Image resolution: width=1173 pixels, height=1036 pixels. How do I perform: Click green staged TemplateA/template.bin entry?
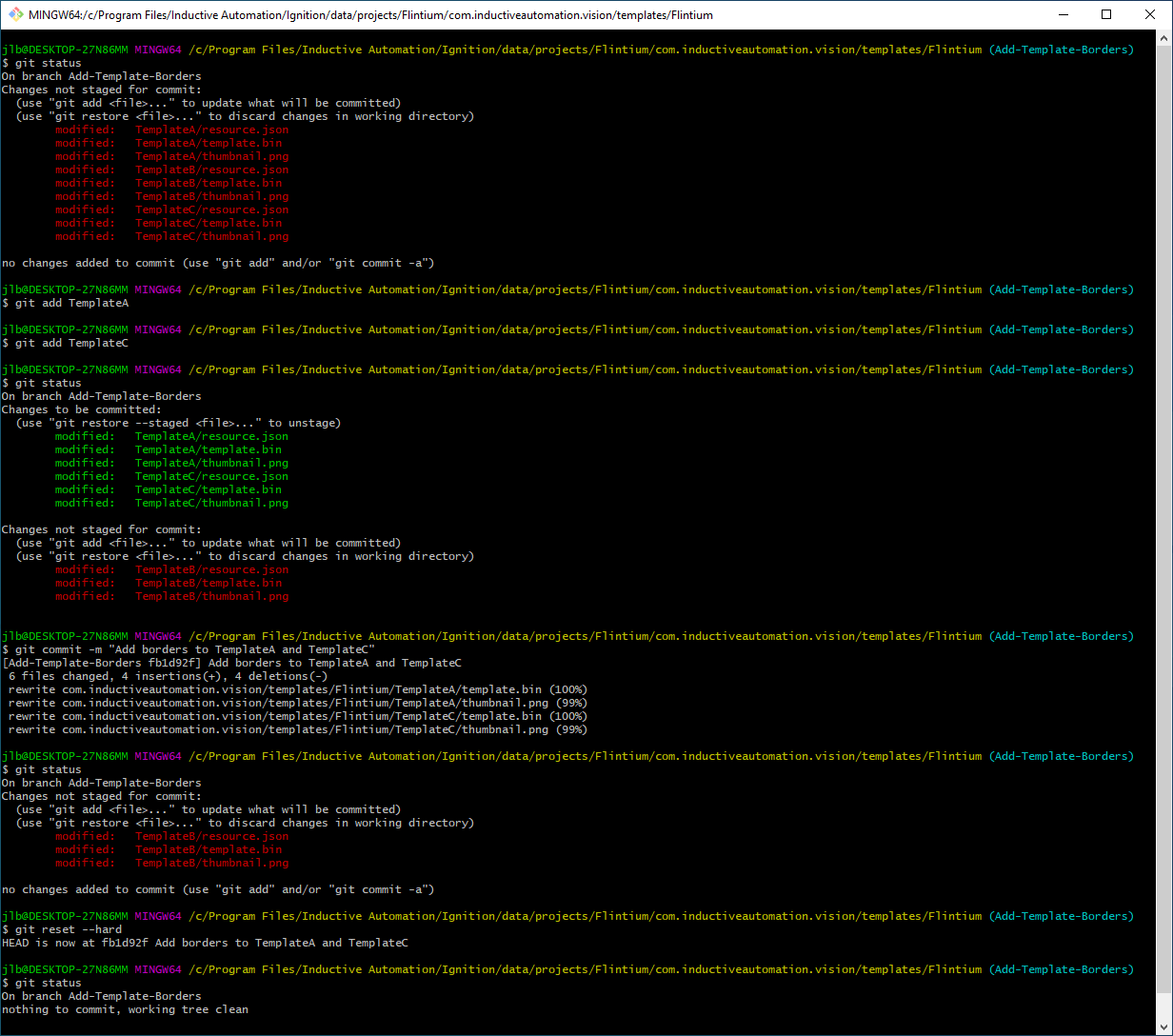click(x=169, y=449)
